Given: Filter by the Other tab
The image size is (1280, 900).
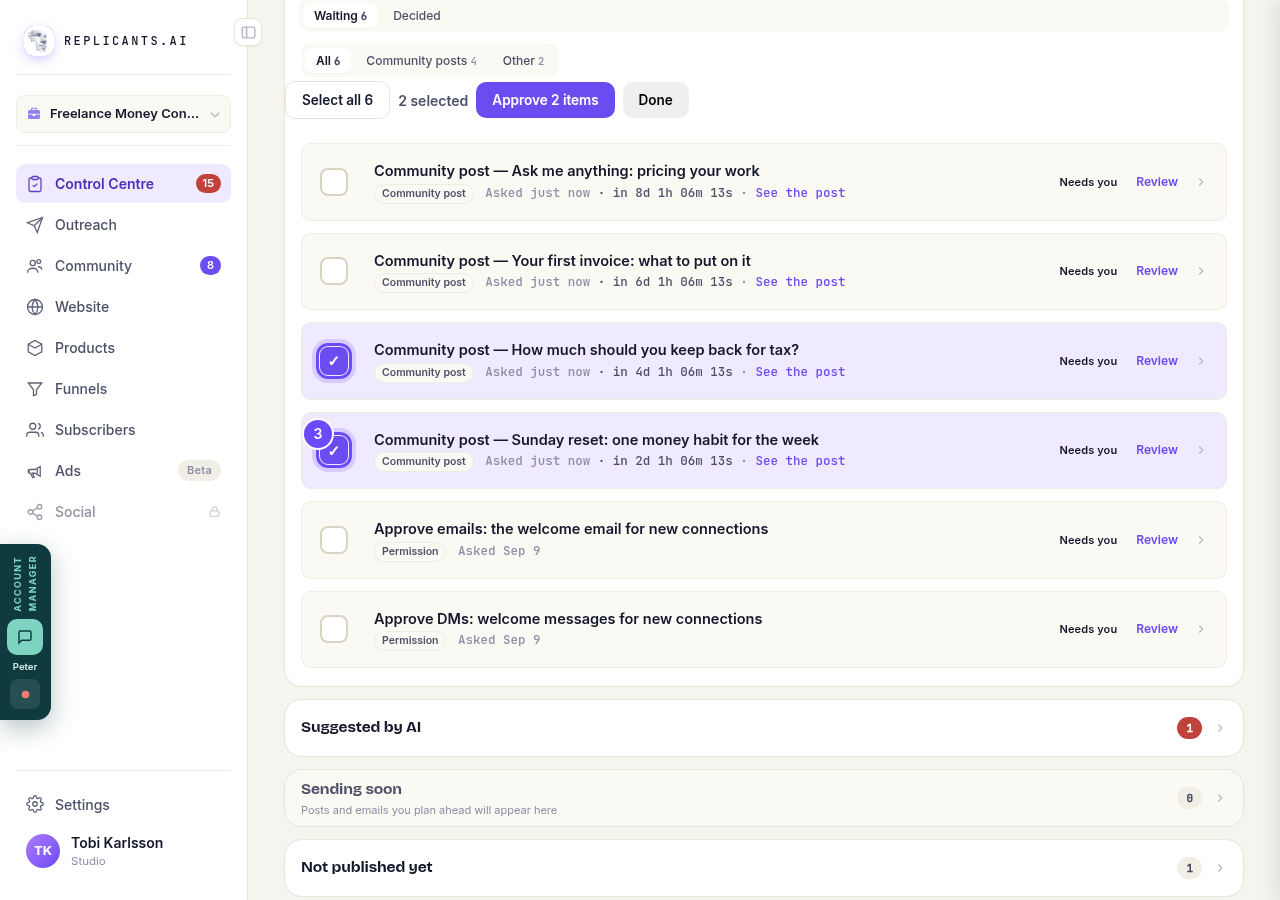Looking at the screenshot, I should pyautogui.click(x=523, y=61).
